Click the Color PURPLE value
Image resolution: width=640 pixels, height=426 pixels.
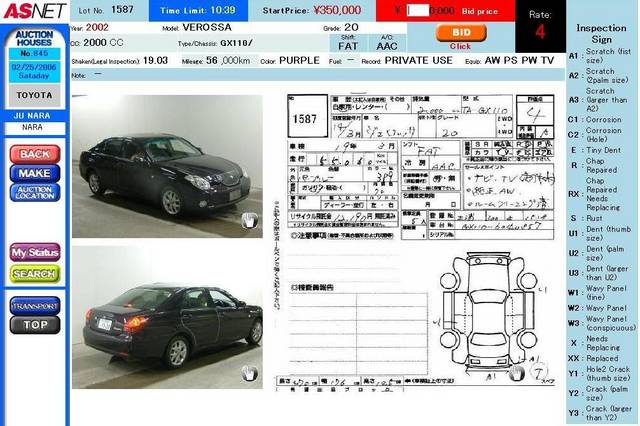click(x=299, y=60)
